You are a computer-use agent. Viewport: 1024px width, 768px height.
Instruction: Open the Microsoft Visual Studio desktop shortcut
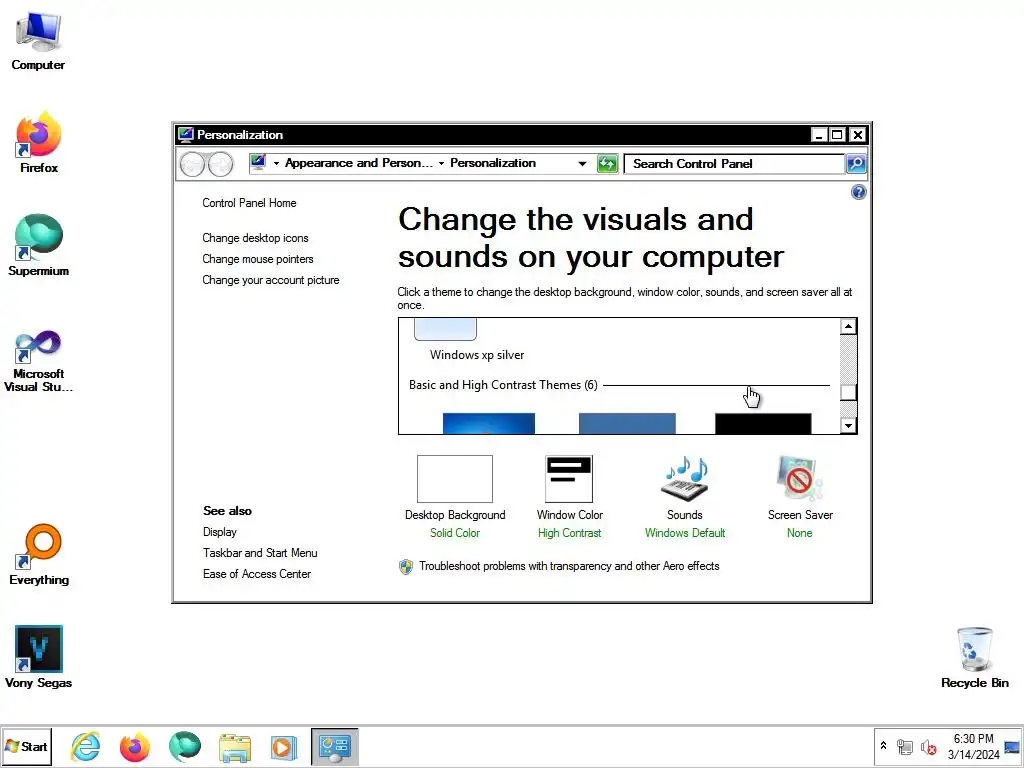coord(38,360)
